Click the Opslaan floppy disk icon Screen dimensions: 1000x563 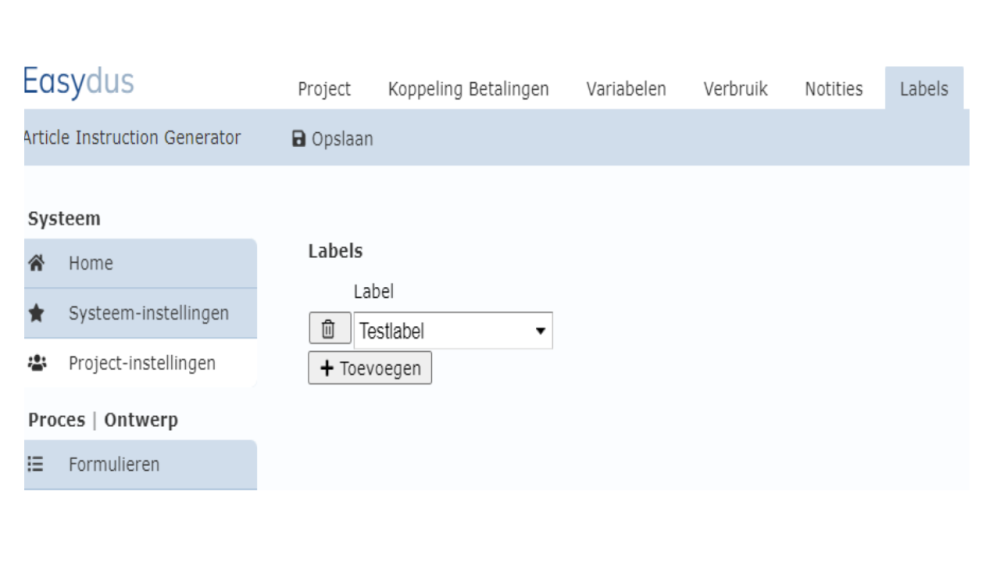point(299,139)
